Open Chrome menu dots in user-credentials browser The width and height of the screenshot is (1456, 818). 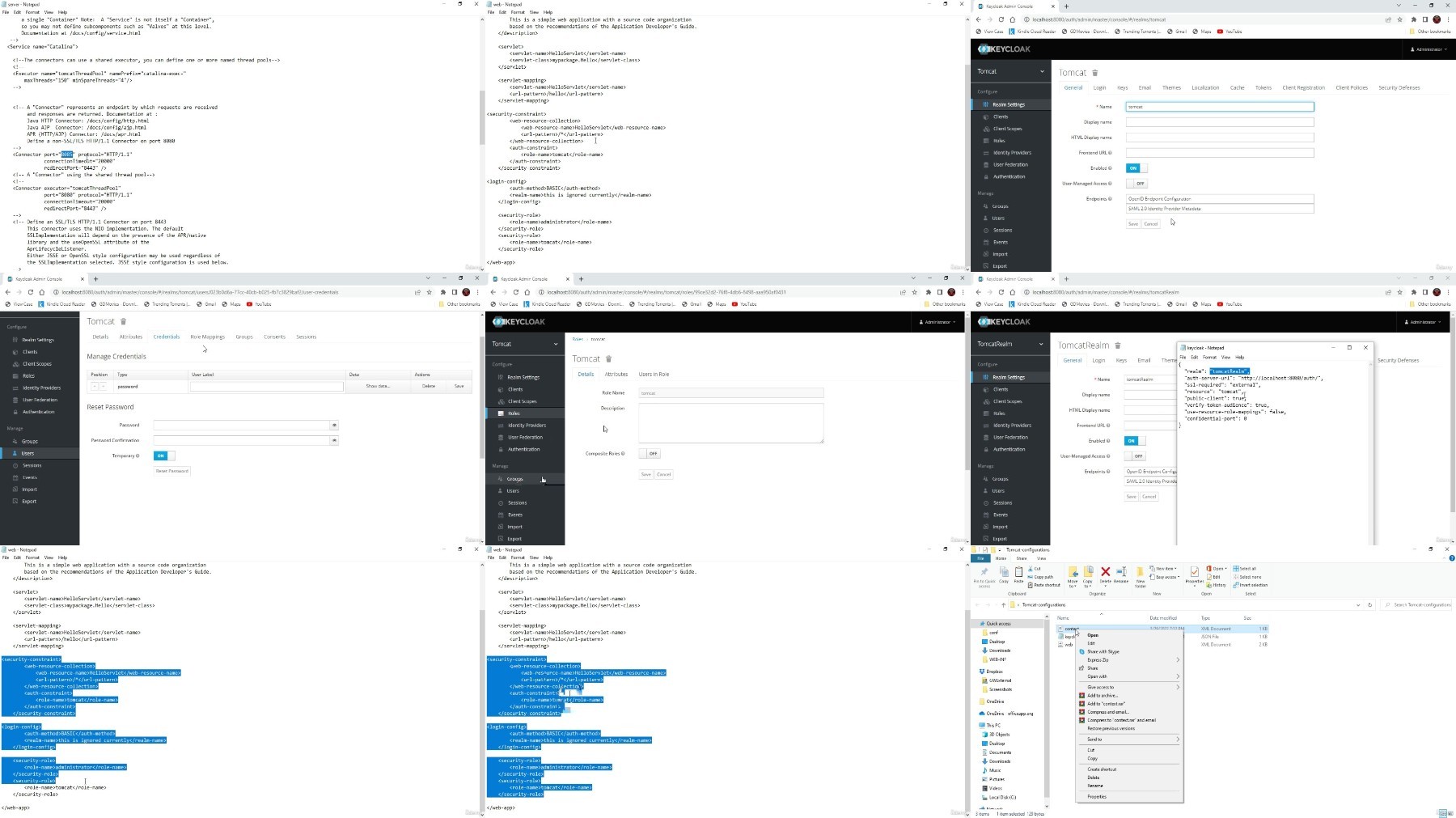[x=476, y=292]
